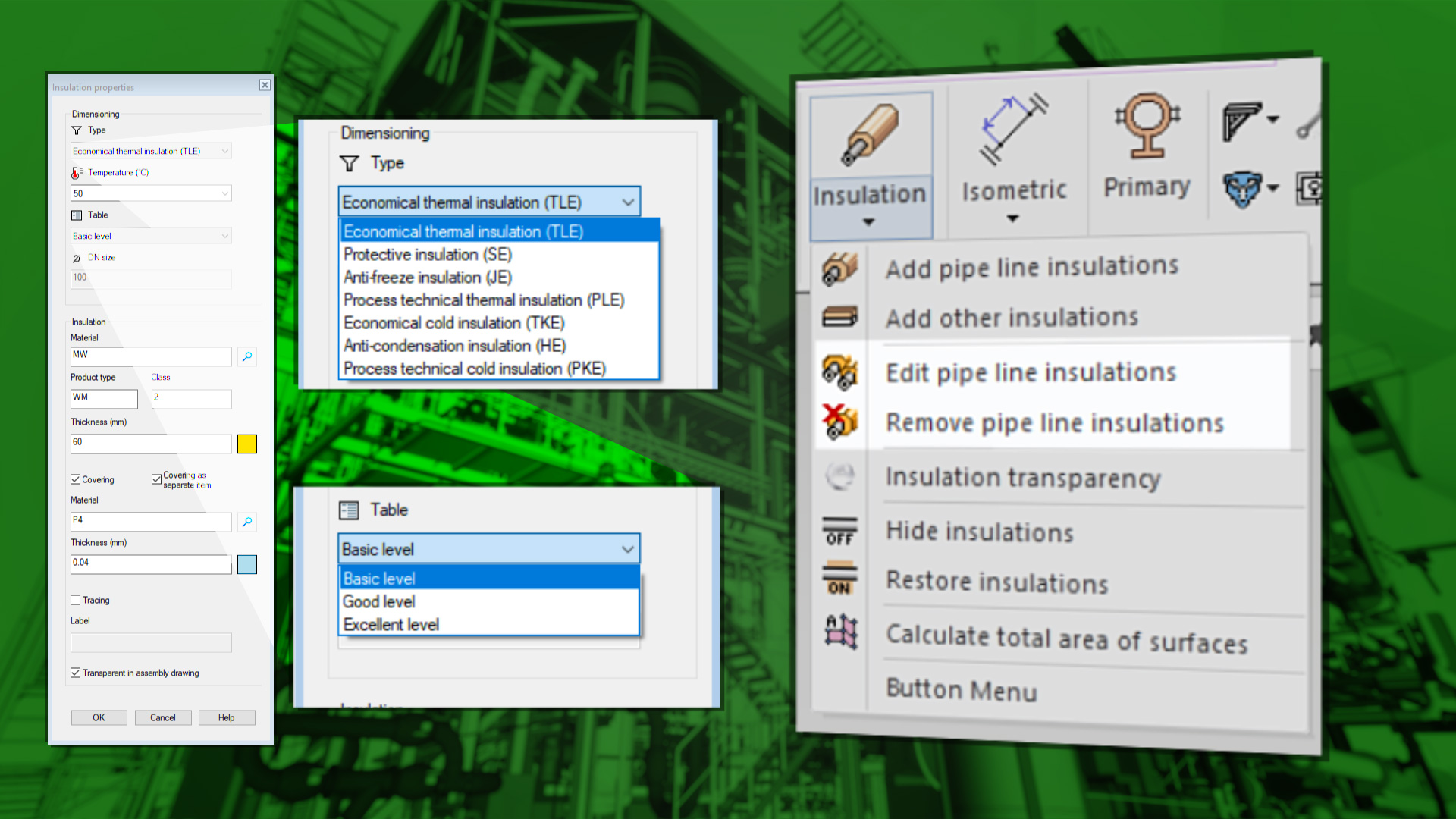1456x819 pixels.
Task: Choose Anti-freeze insulation (JE) option
Action: click(428, 278)
